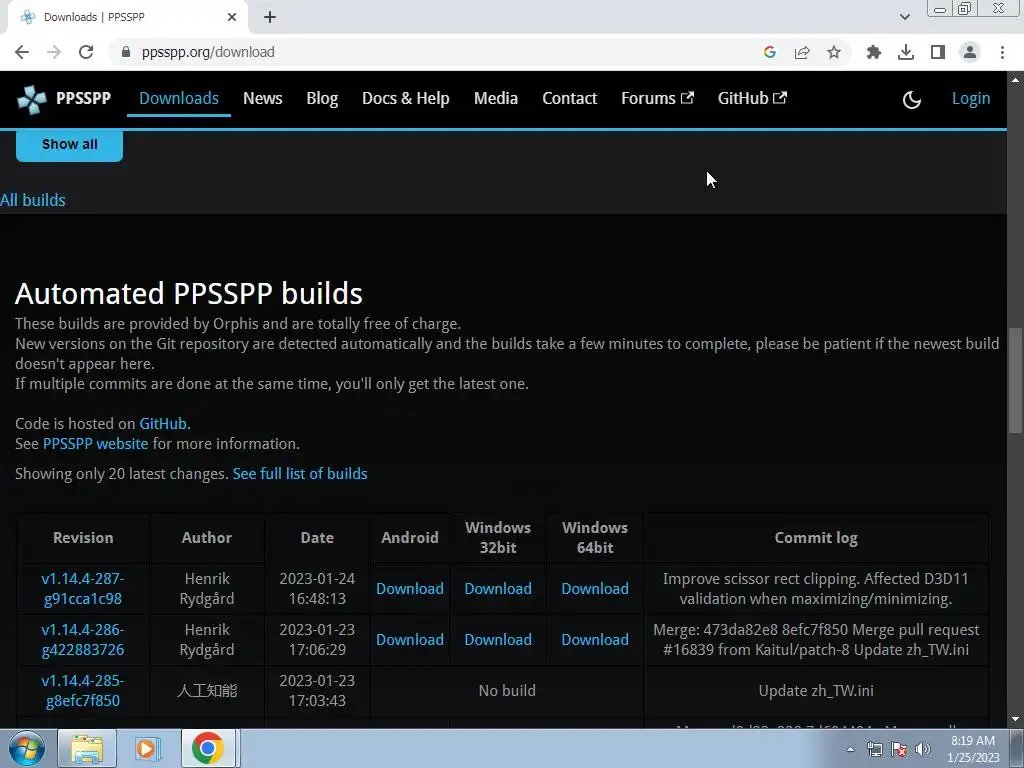Go back with browser back arrow
The height and width of the screenshot is (768, 1024).
click(22, 52)
